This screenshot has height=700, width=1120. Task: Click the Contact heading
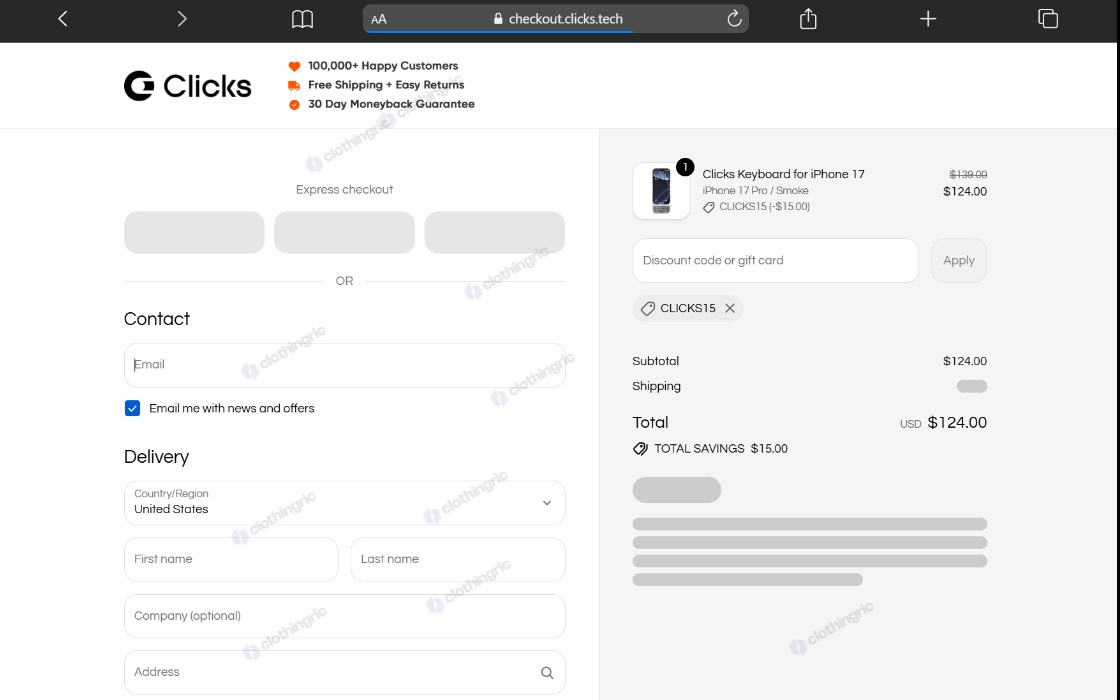[156, 319]
